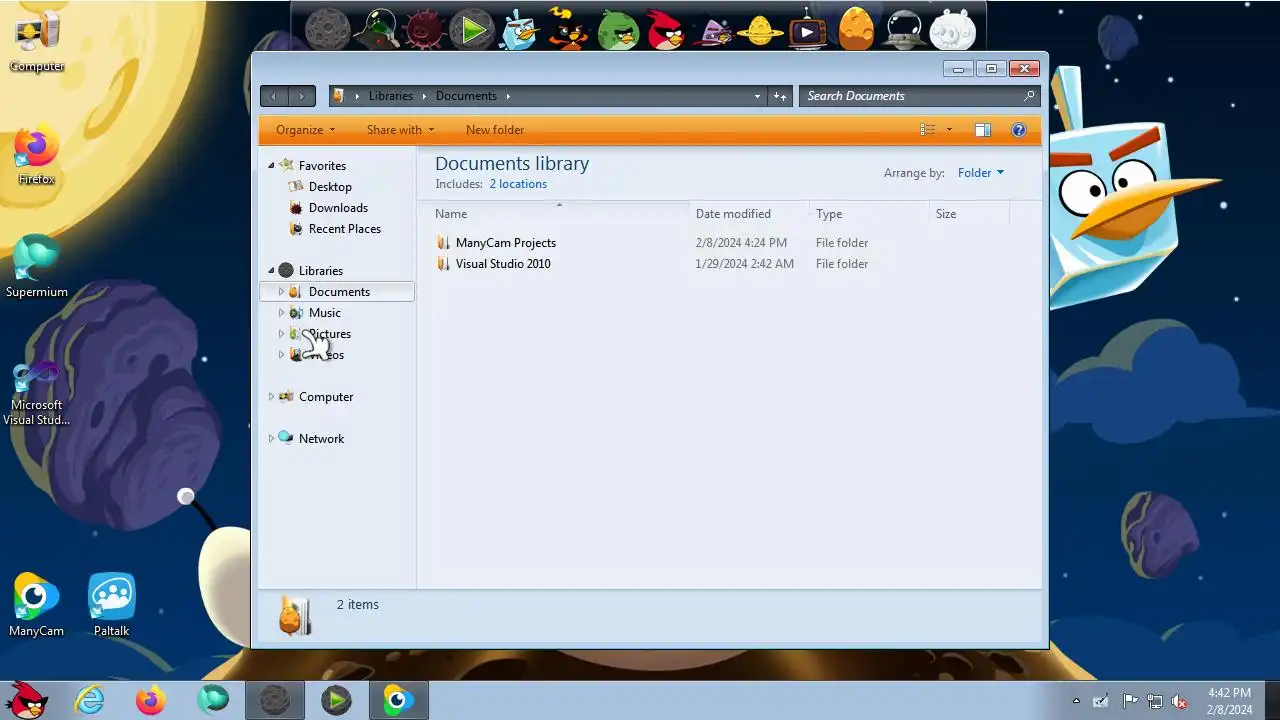Click the Red Bird icon in top dock
1280x720 pixels.
click(x=665, y=29)
